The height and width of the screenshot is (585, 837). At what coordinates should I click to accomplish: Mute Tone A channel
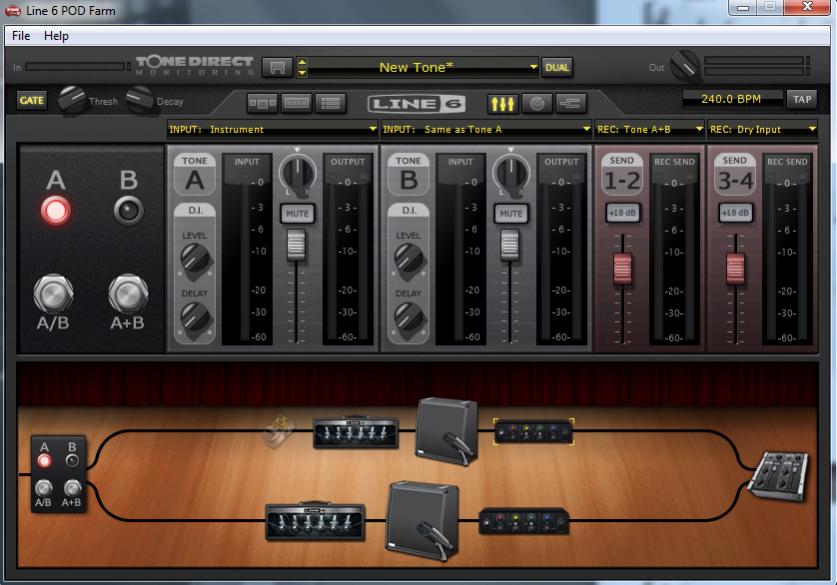click(x=297, y=214)
